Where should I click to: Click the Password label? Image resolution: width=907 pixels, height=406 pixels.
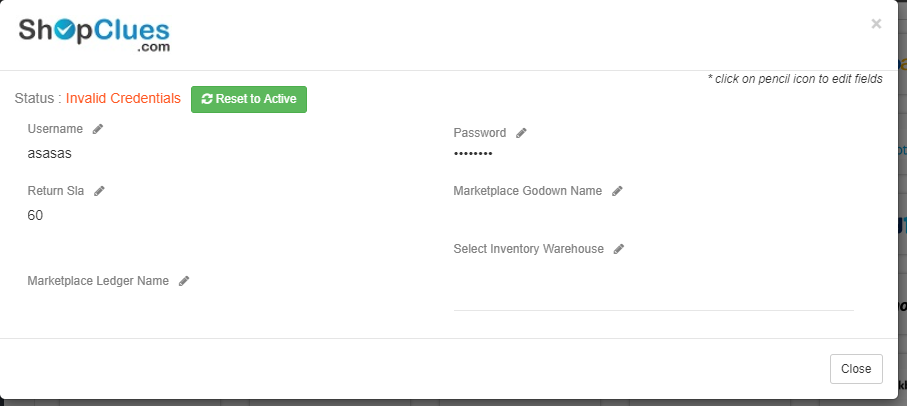tap(480, 133)
